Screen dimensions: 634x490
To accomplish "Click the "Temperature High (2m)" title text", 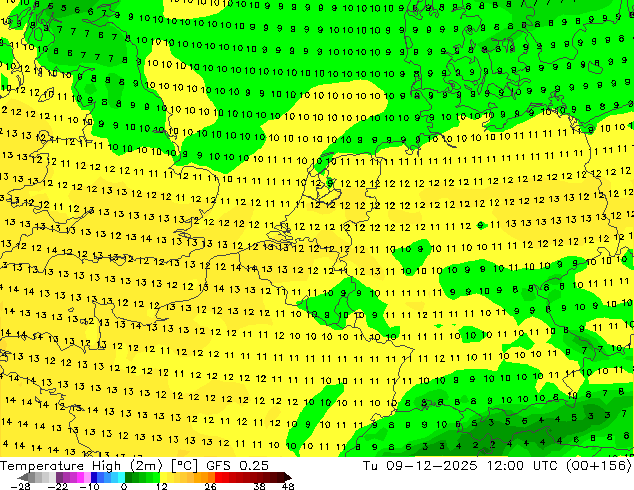I will tap(81, 466).
